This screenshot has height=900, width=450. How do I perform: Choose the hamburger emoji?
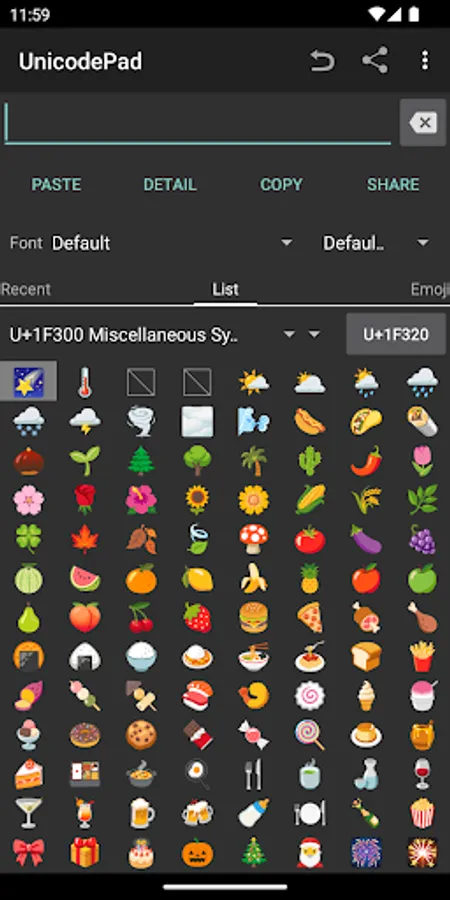253,618
